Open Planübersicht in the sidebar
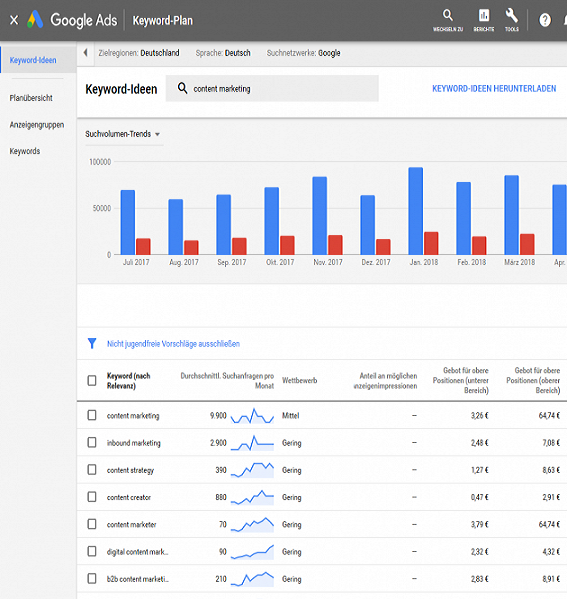 coord(31,98)
